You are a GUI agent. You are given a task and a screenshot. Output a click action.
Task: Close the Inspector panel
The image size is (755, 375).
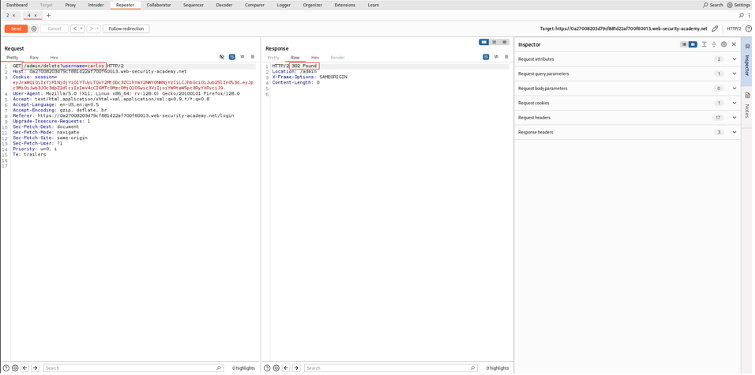coord(734,44)
